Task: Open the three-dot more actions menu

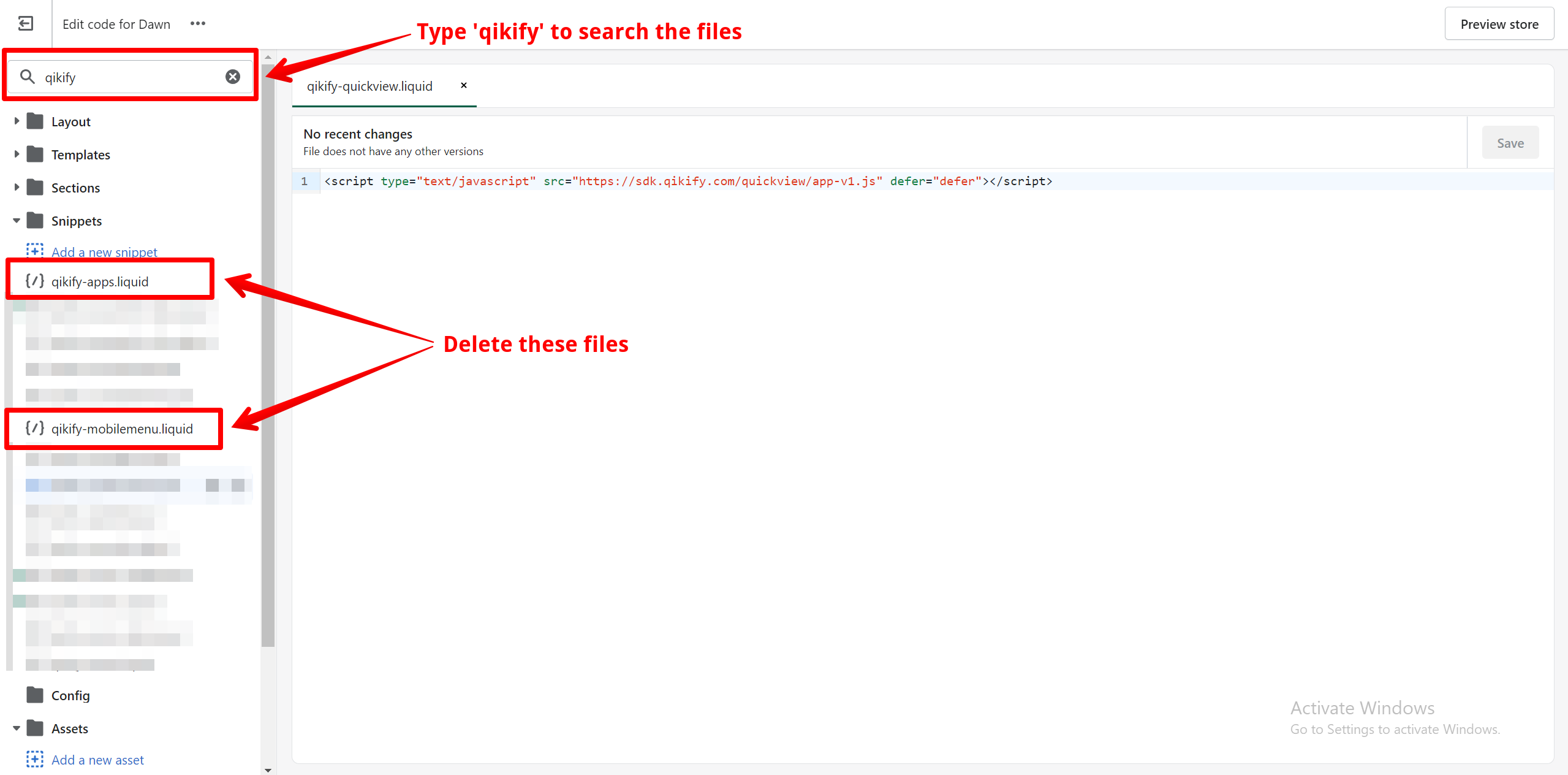Action: tap(198, 23)
